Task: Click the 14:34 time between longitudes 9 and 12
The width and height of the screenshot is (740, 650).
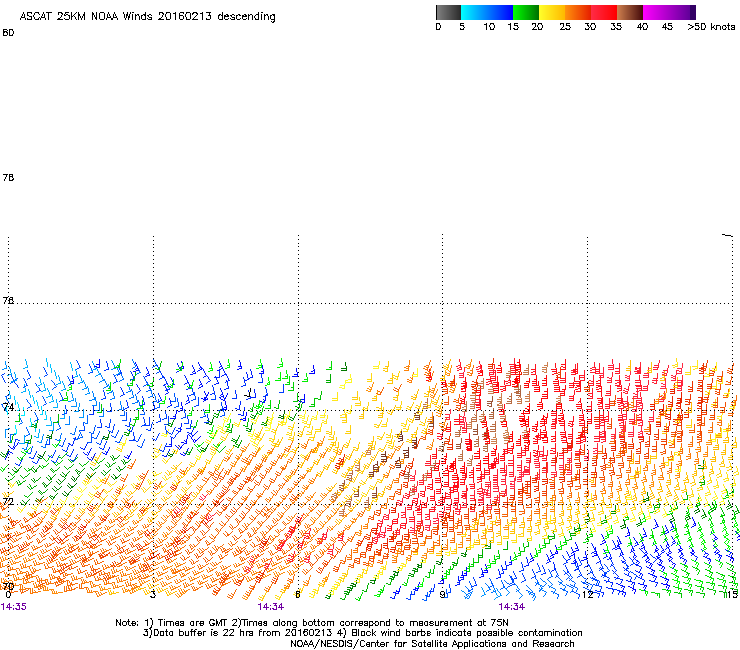Action: click(x=512, y=607)
